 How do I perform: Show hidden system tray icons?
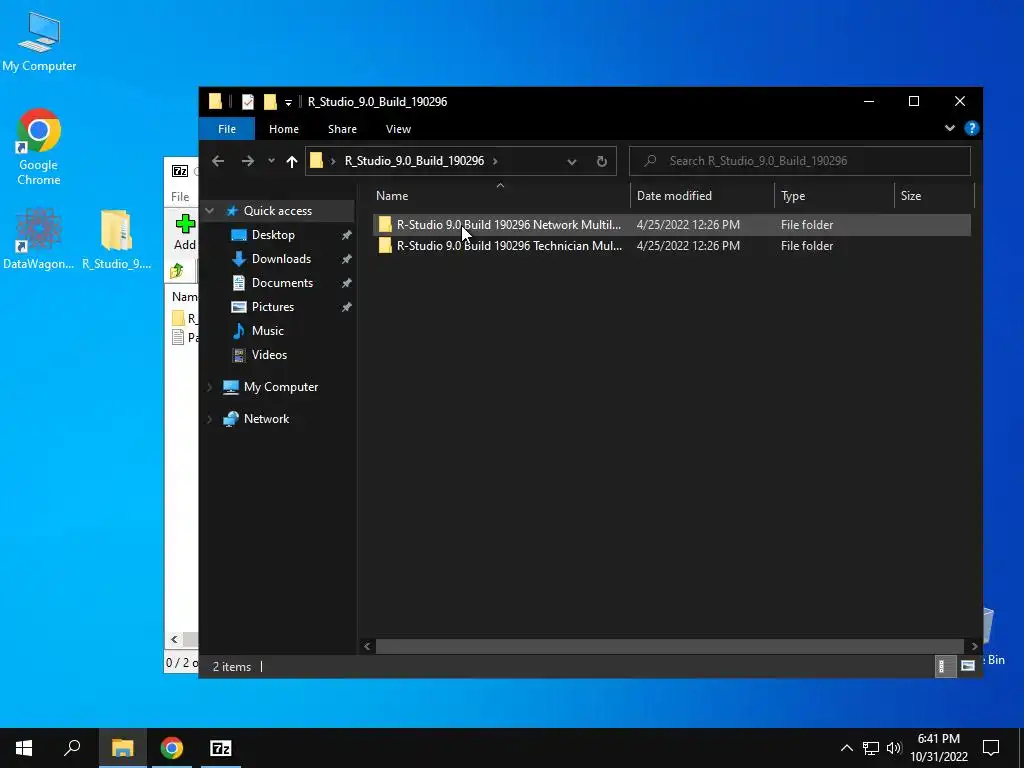tap(846, 748)
